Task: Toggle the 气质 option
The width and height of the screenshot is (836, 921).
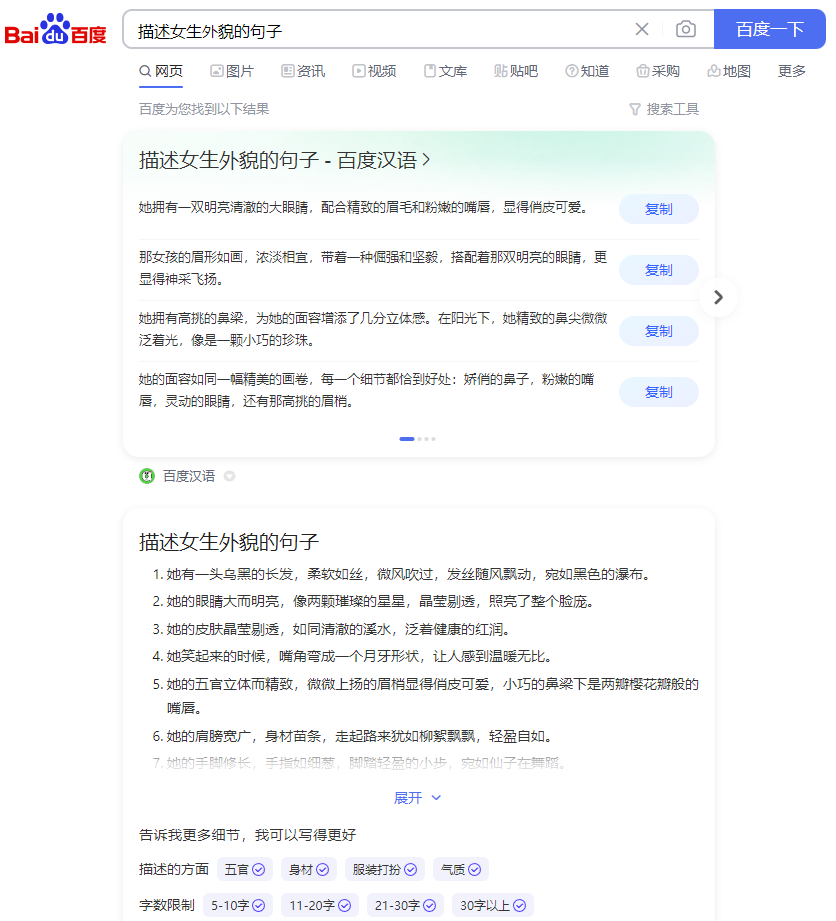Action: (461, 869)
